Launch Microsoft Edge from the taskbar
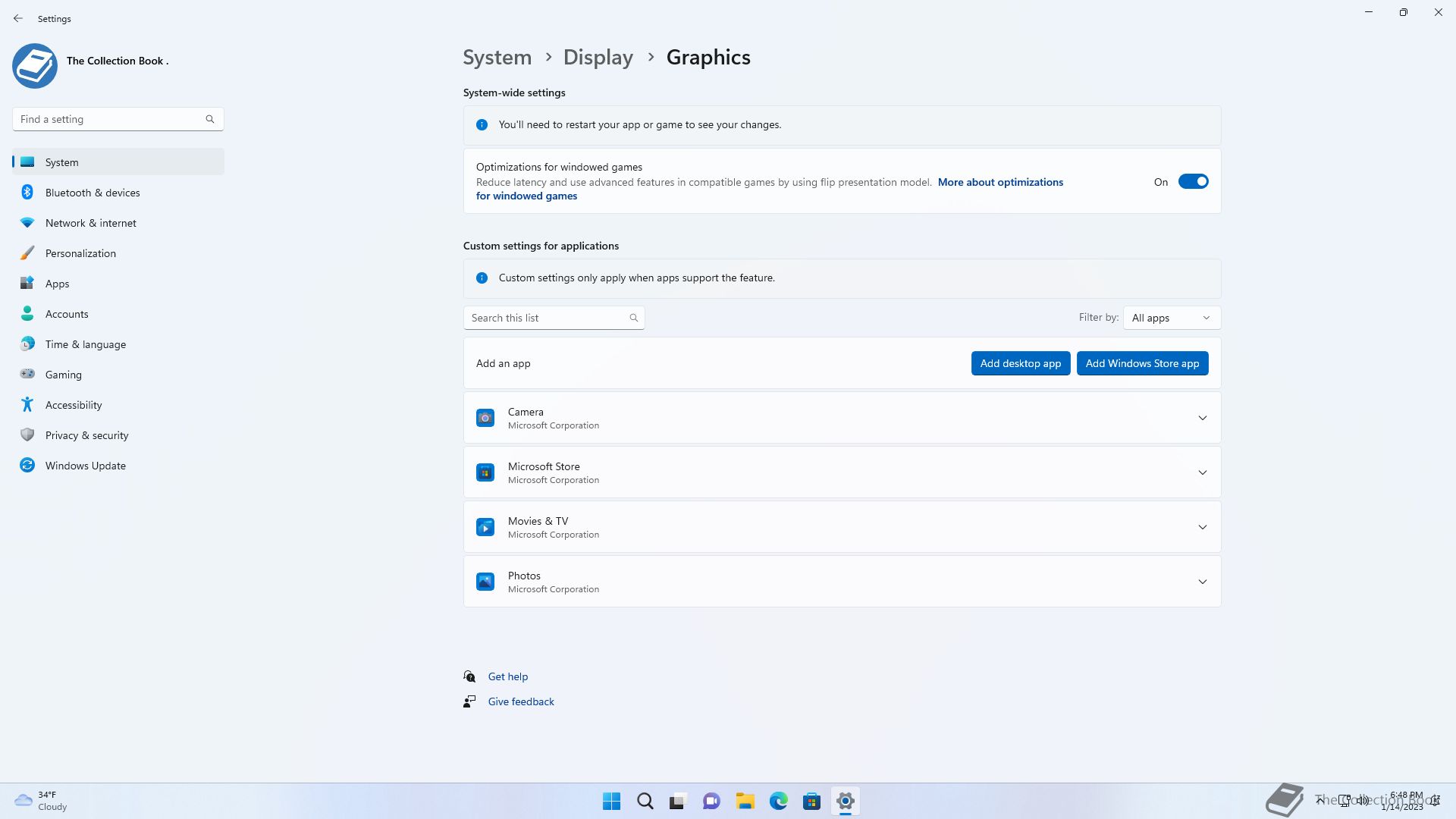This screenshot has width=1456, height=819. (x=779, y=801)
